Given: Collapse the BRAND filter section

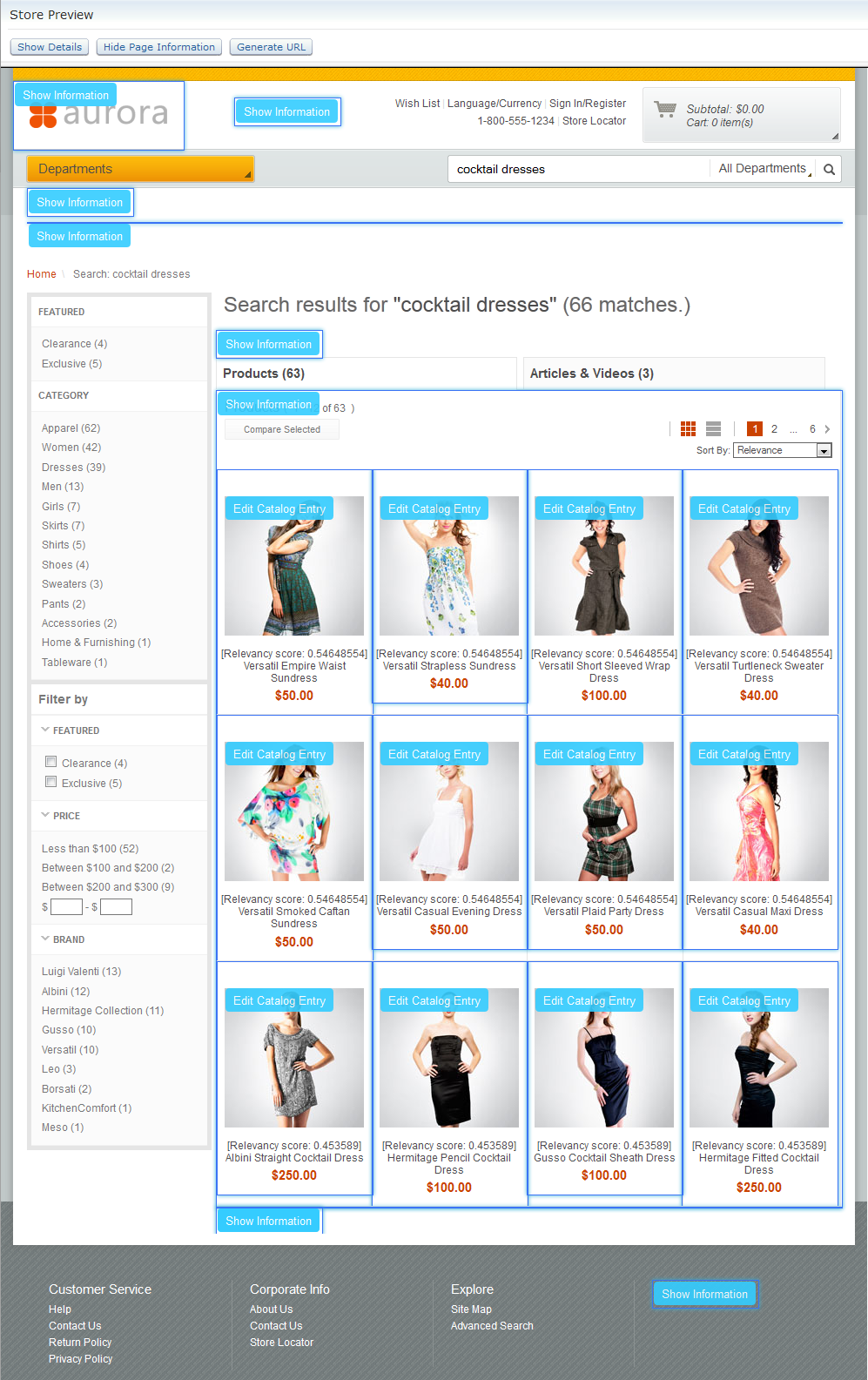Looking at the screenshot, I should click(46, 939).
